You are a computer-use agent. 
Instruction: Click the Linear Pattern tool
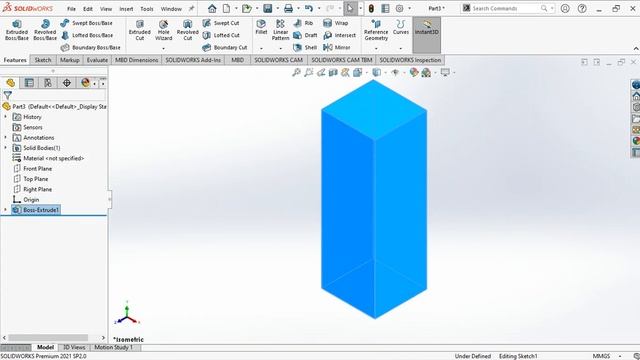[x=280, y=30]
